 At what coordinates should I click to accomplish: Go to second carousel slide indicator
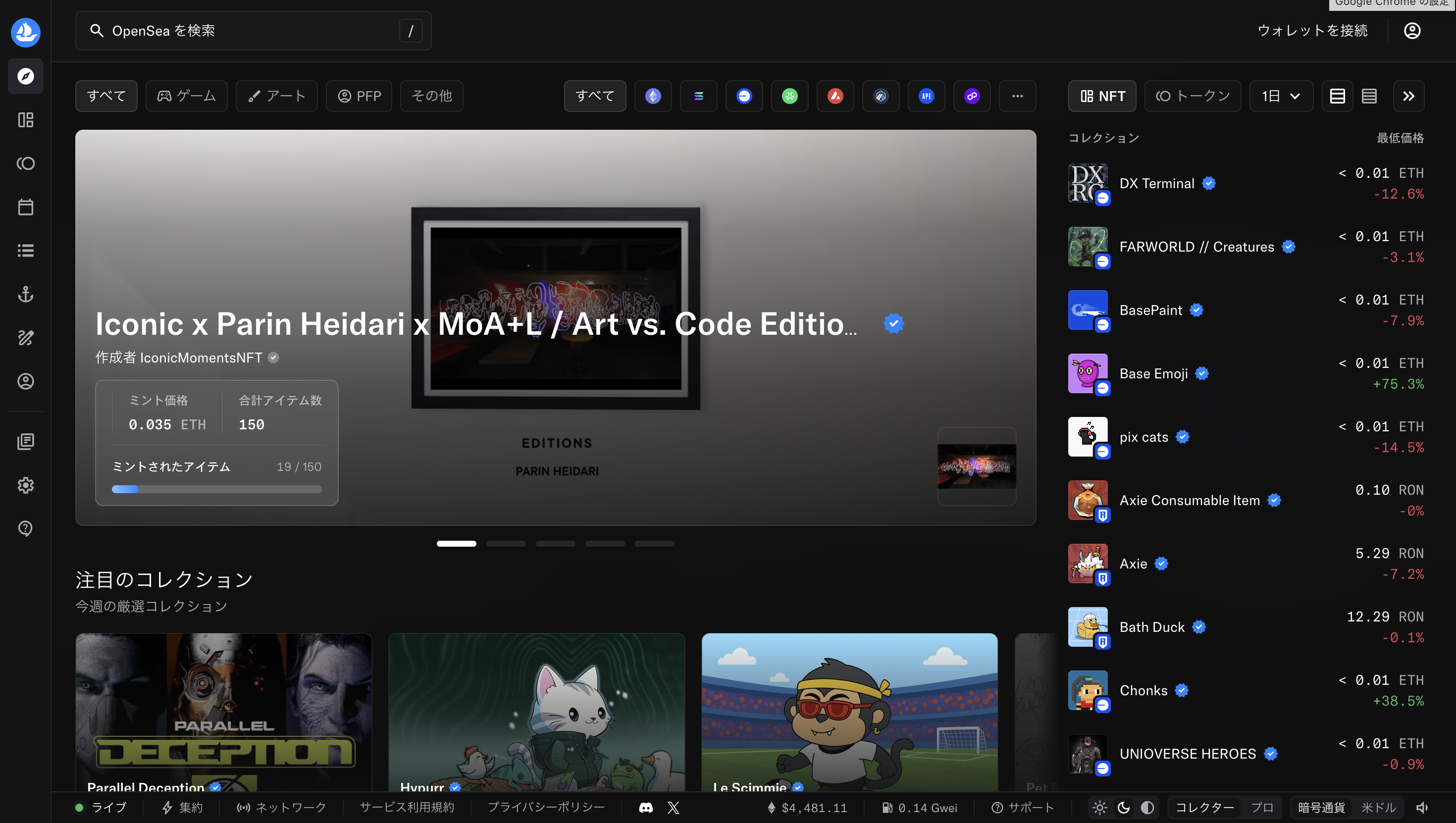click(506, 544)
